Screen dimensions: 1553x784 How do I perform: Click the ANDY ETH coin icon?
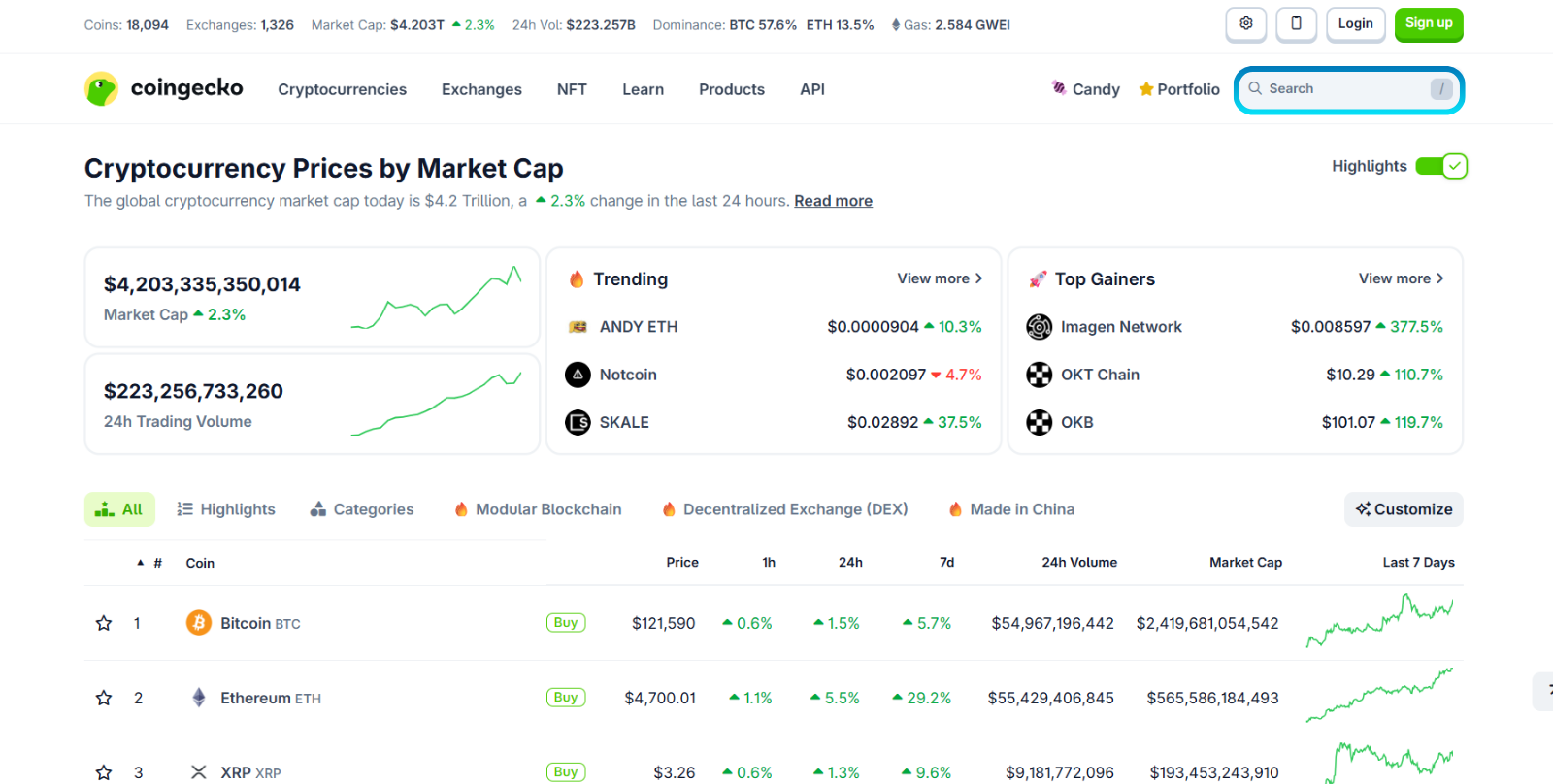coord(578,327)
